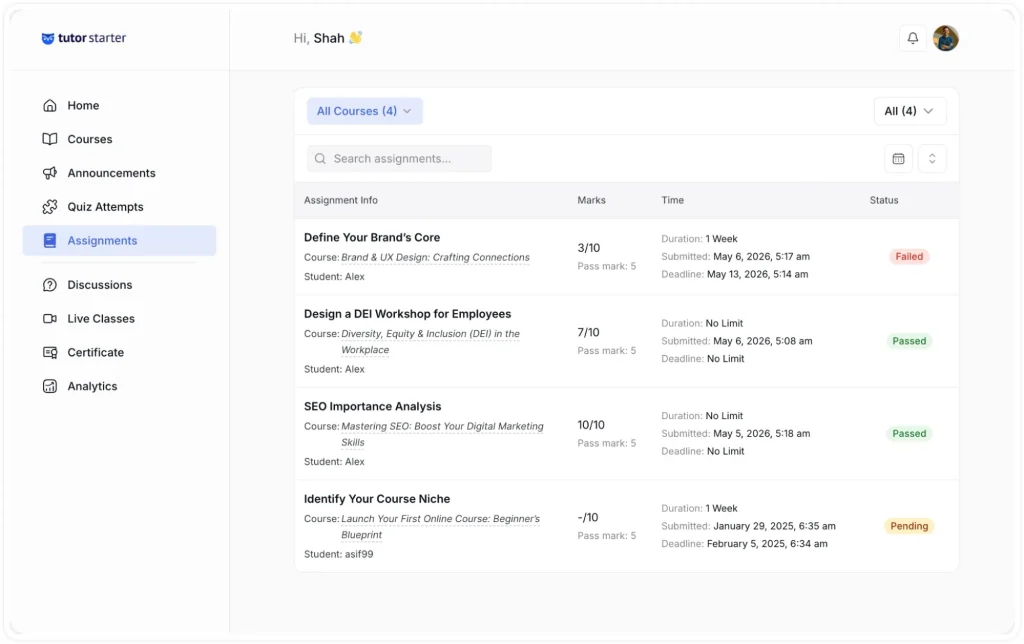Open the Define Your Brand's Core assignment
The image size is (1024, 644).
(372, 238)
